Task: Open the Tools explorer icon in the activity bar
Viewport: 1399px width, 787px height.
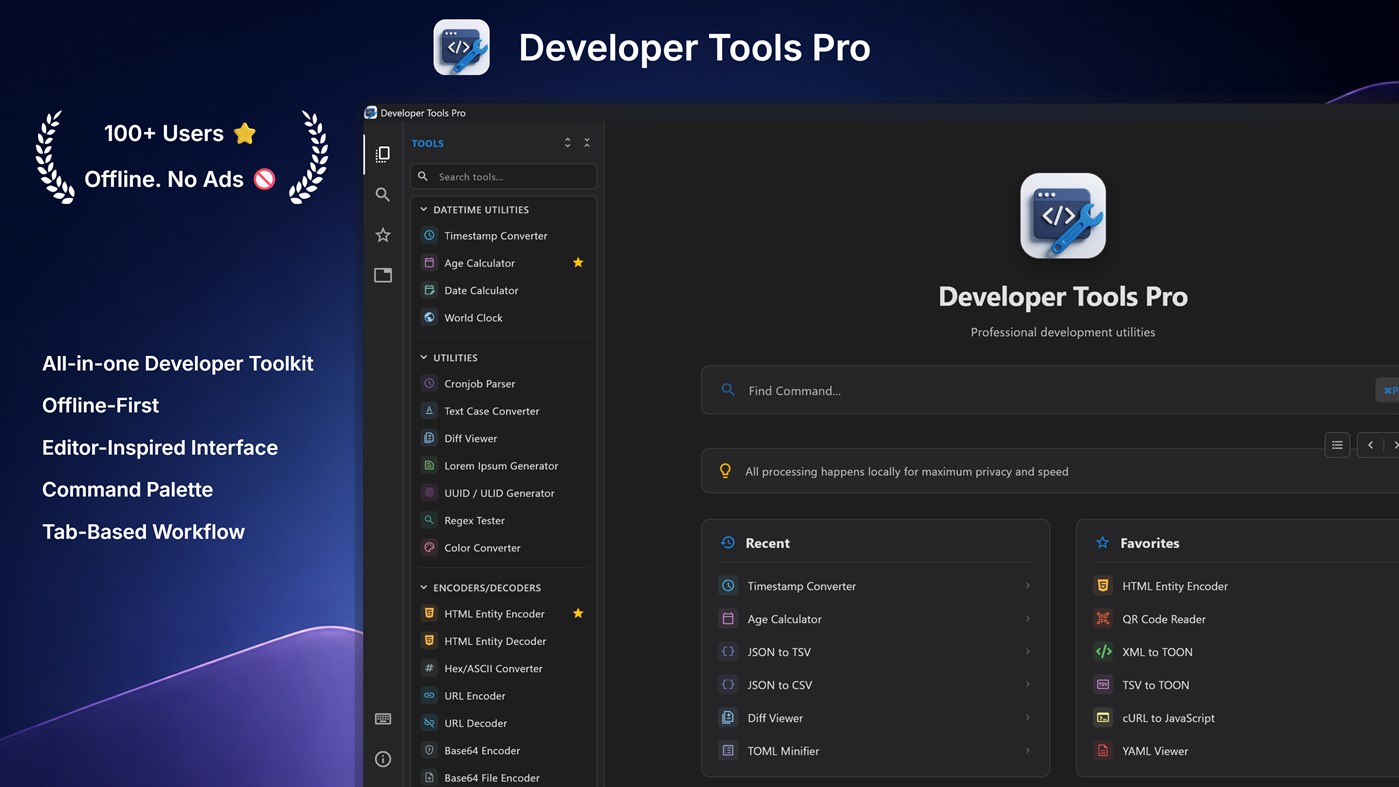Action: coord(382,154)
